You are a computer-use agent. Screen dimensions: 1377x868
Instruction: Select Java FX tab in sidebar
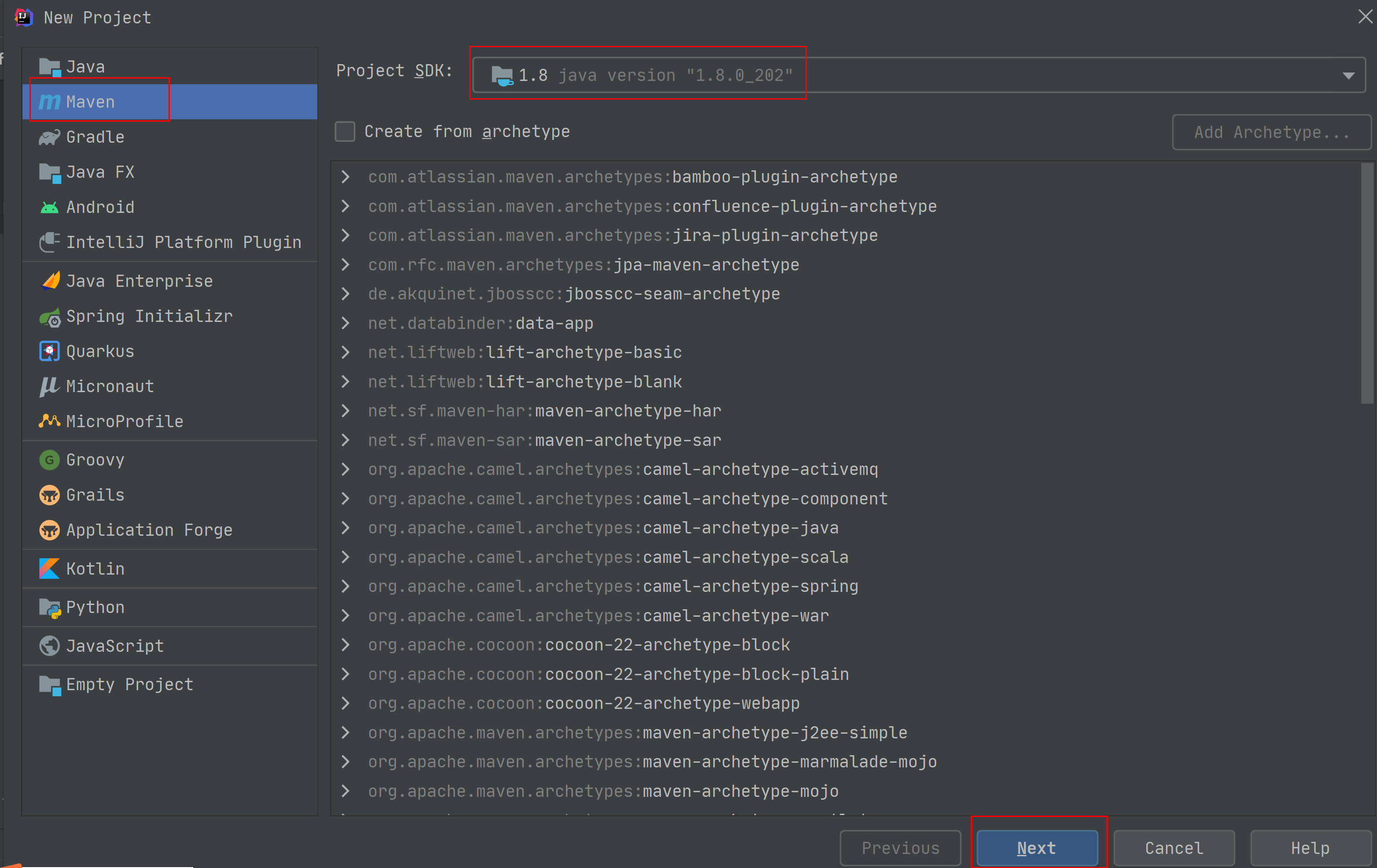click(x=100, y=173)
